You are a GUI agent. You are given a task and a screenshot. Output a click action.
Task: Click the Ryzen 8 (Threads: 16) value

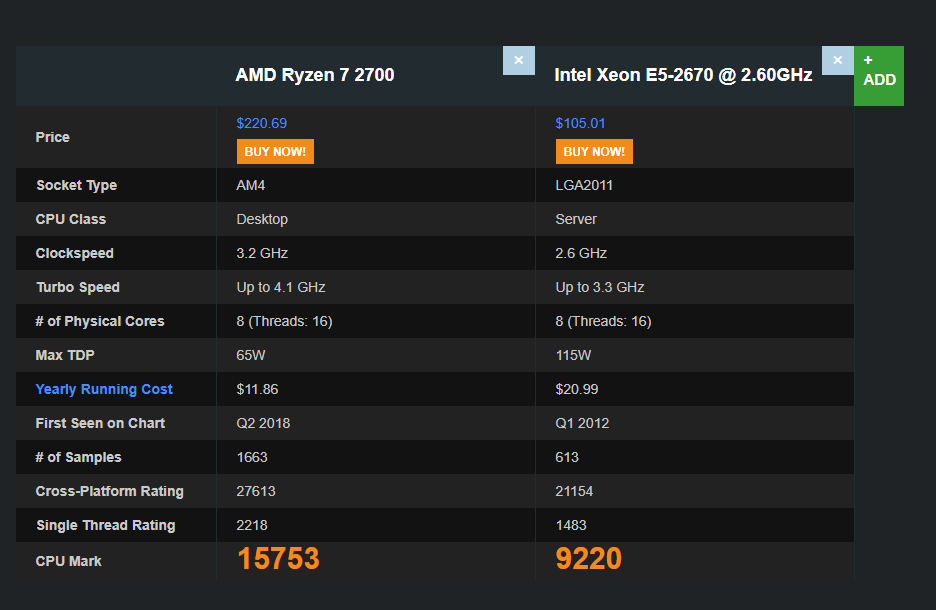pos(284,322)
